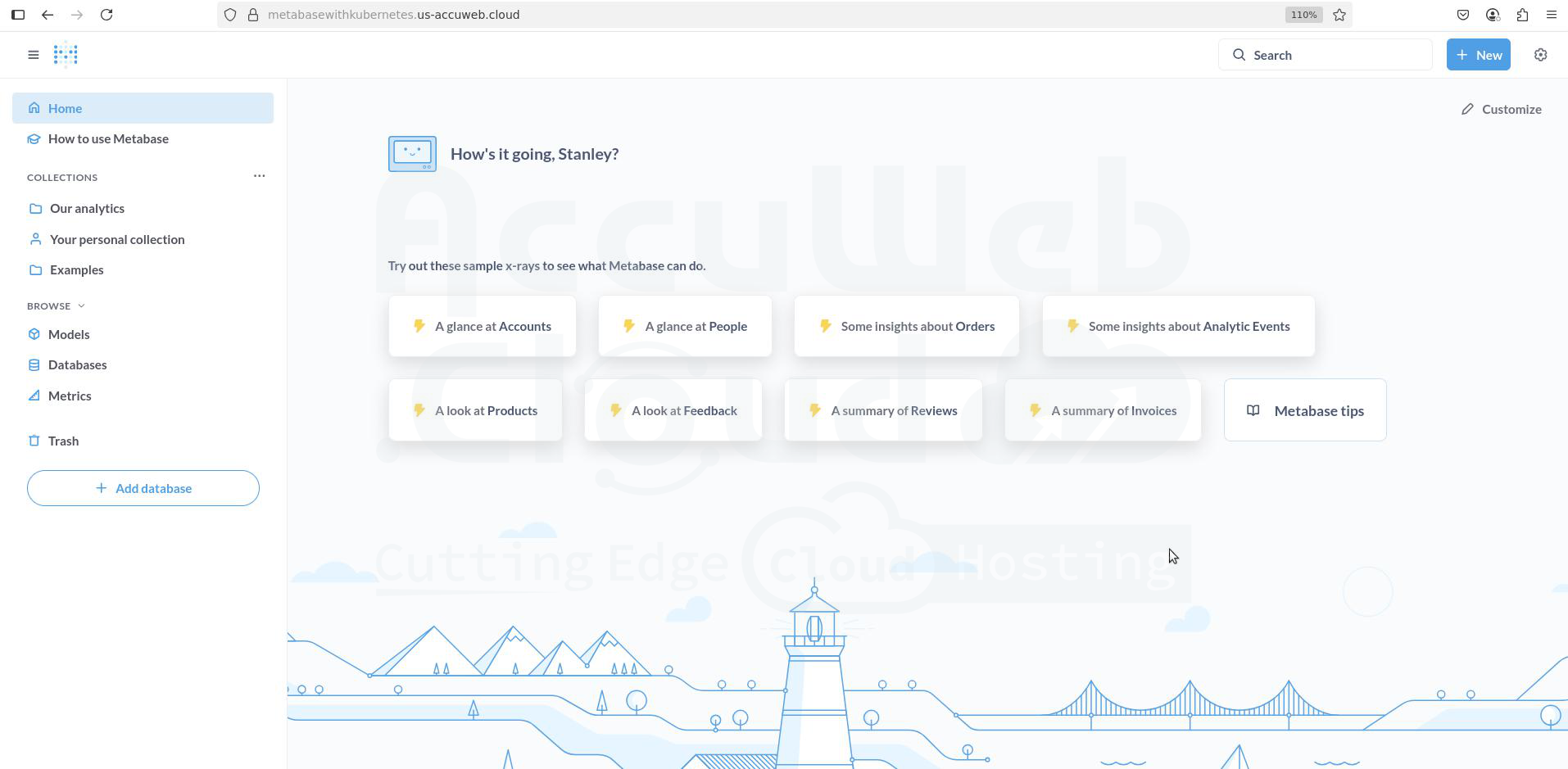Open the settings gear icon

[x=1540, y=55]
